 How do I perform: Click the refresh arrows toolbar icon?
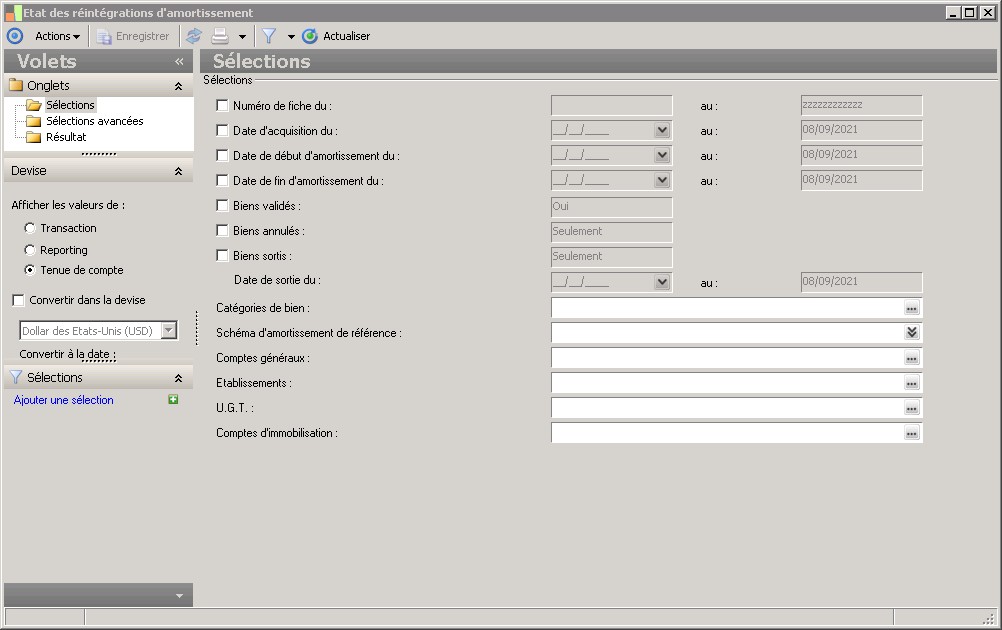194,36
